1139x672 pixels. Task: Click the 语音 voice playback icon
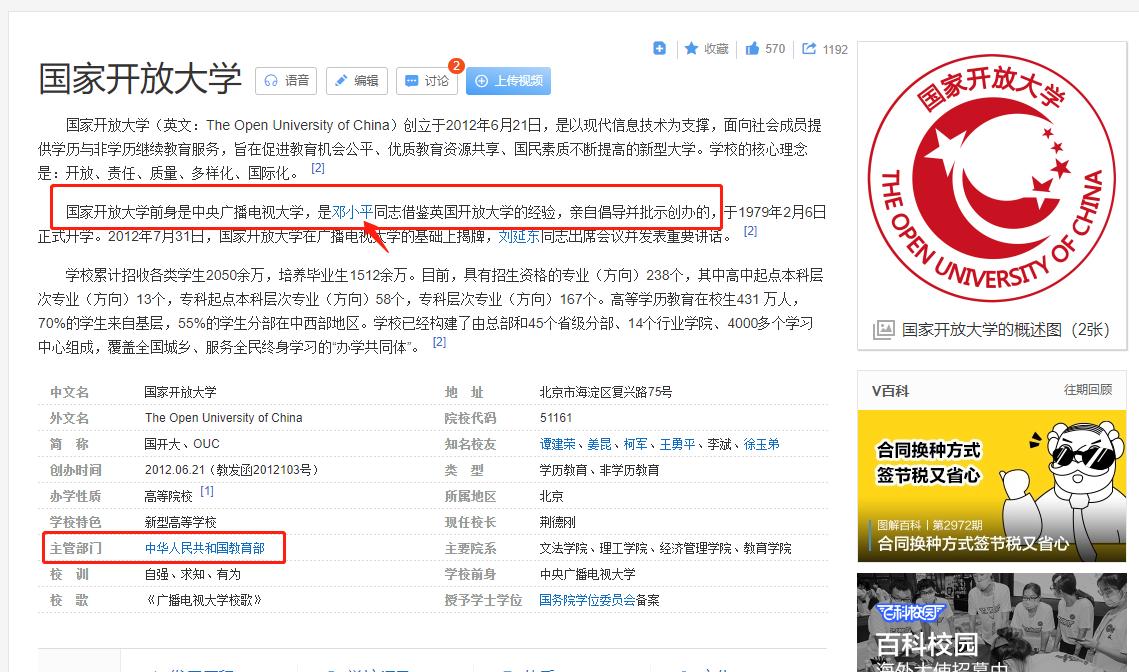coord(270,80)
